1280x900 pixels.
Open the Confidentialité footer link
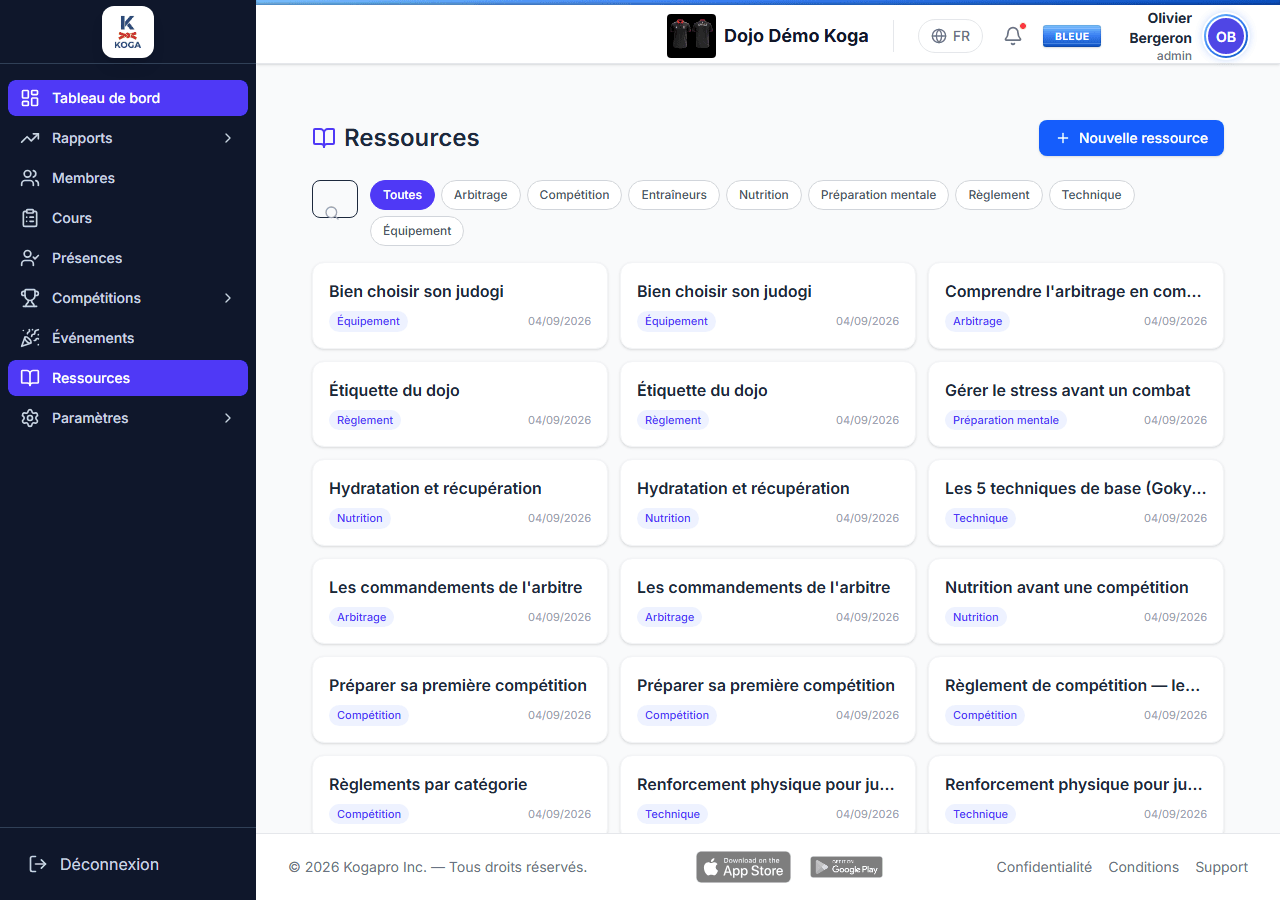(x=1044, y=867)
